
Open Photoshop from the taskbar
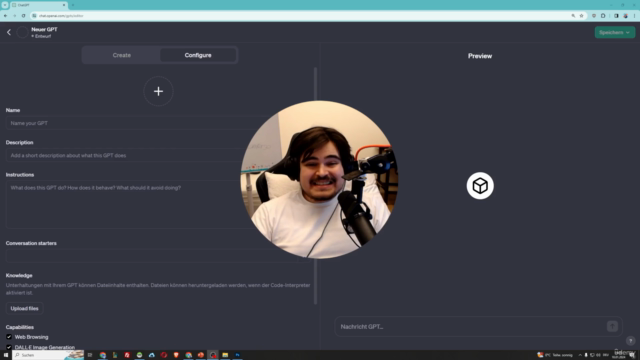pyautogui.click(x=237, y=355)
